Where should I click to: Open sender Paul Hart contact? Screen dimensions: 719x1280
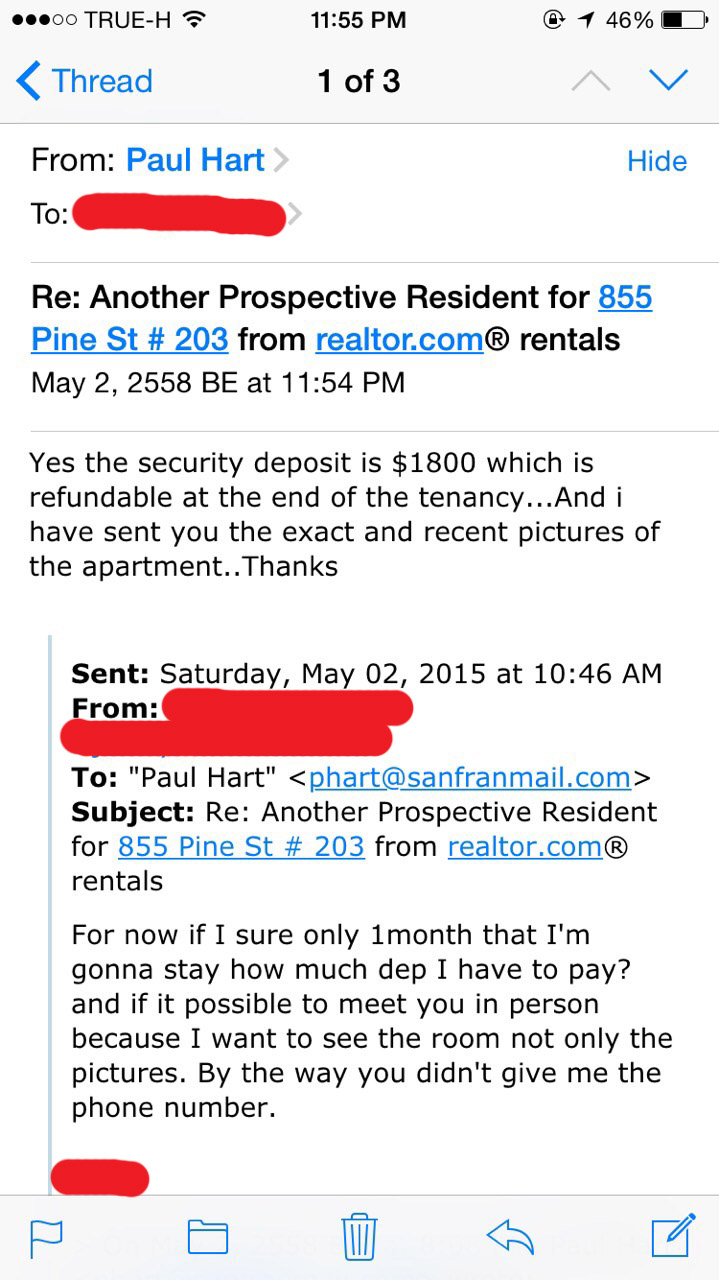tap(195, 160)
